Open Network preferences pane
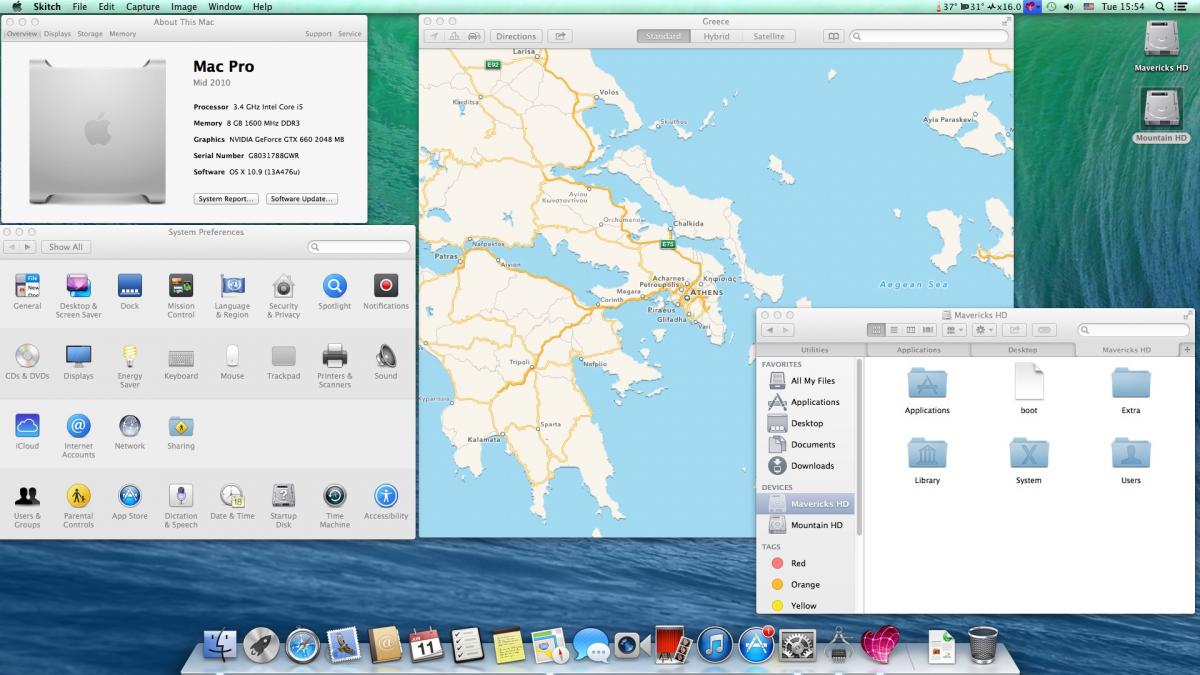 click(x=130, y=431)
